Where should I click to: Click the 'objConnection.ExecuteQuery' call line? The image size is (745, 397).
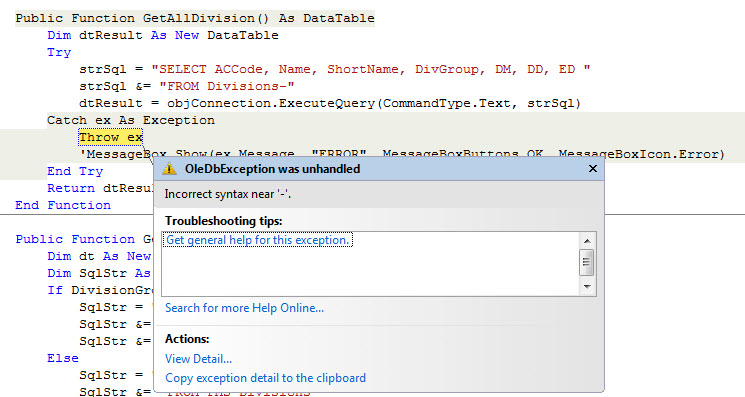[x=330, y=104]
